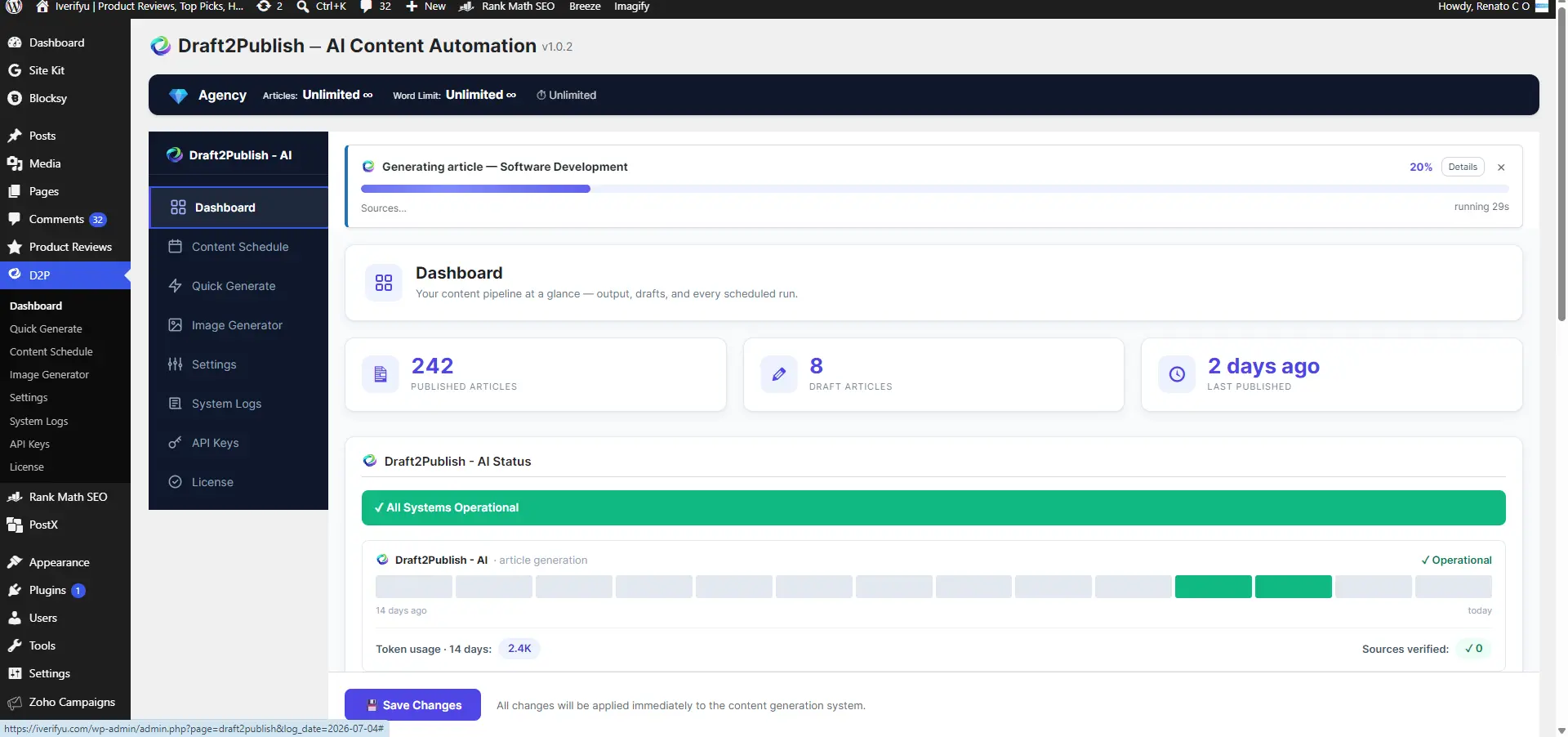Open the System Logs submenu under D2P
Viewport: 1568px width, 737px height.
(39, 421)
